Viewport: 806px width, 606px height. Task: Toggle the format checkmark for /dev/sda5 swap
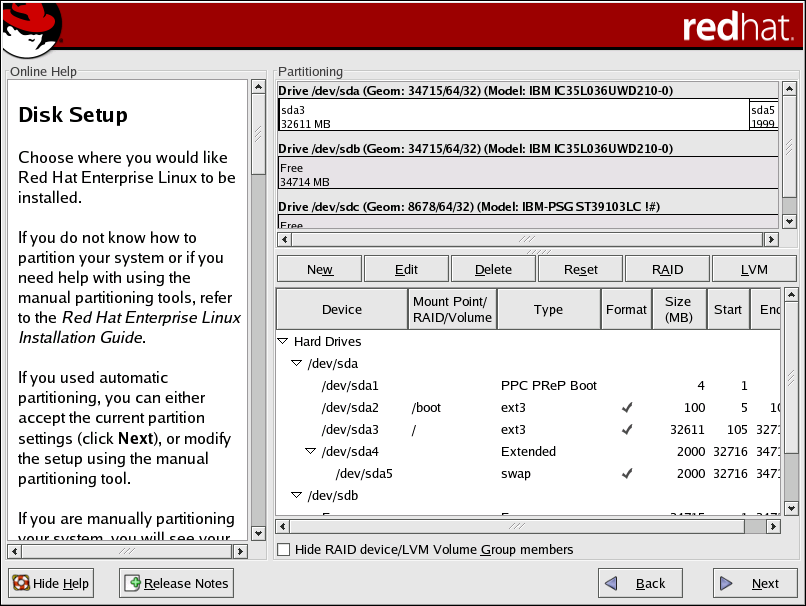pos(626,474)
